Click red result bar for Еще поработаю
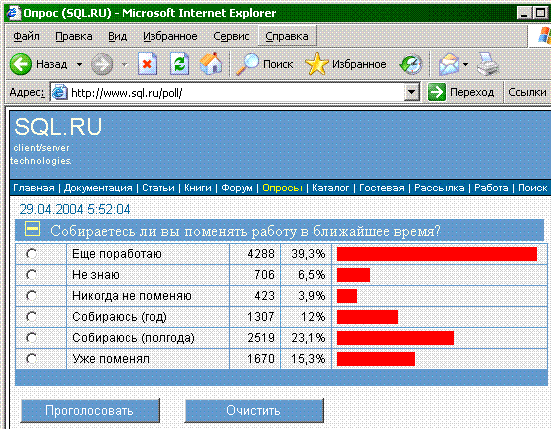This screenshot has height=429, width=551. 437,254
